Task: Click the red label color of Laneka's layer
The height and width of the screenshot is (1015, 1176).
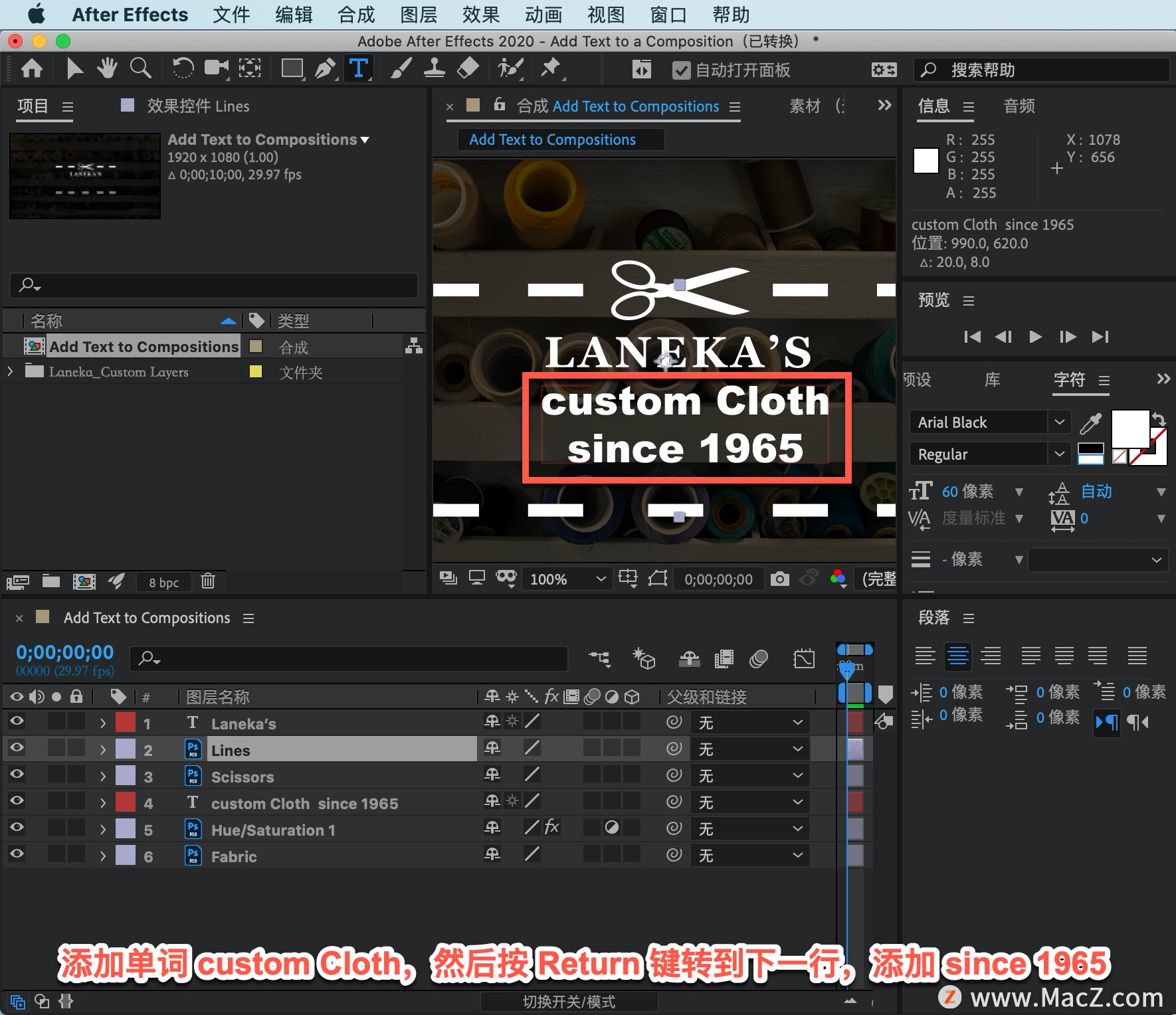Action: [x=126, y=722]
